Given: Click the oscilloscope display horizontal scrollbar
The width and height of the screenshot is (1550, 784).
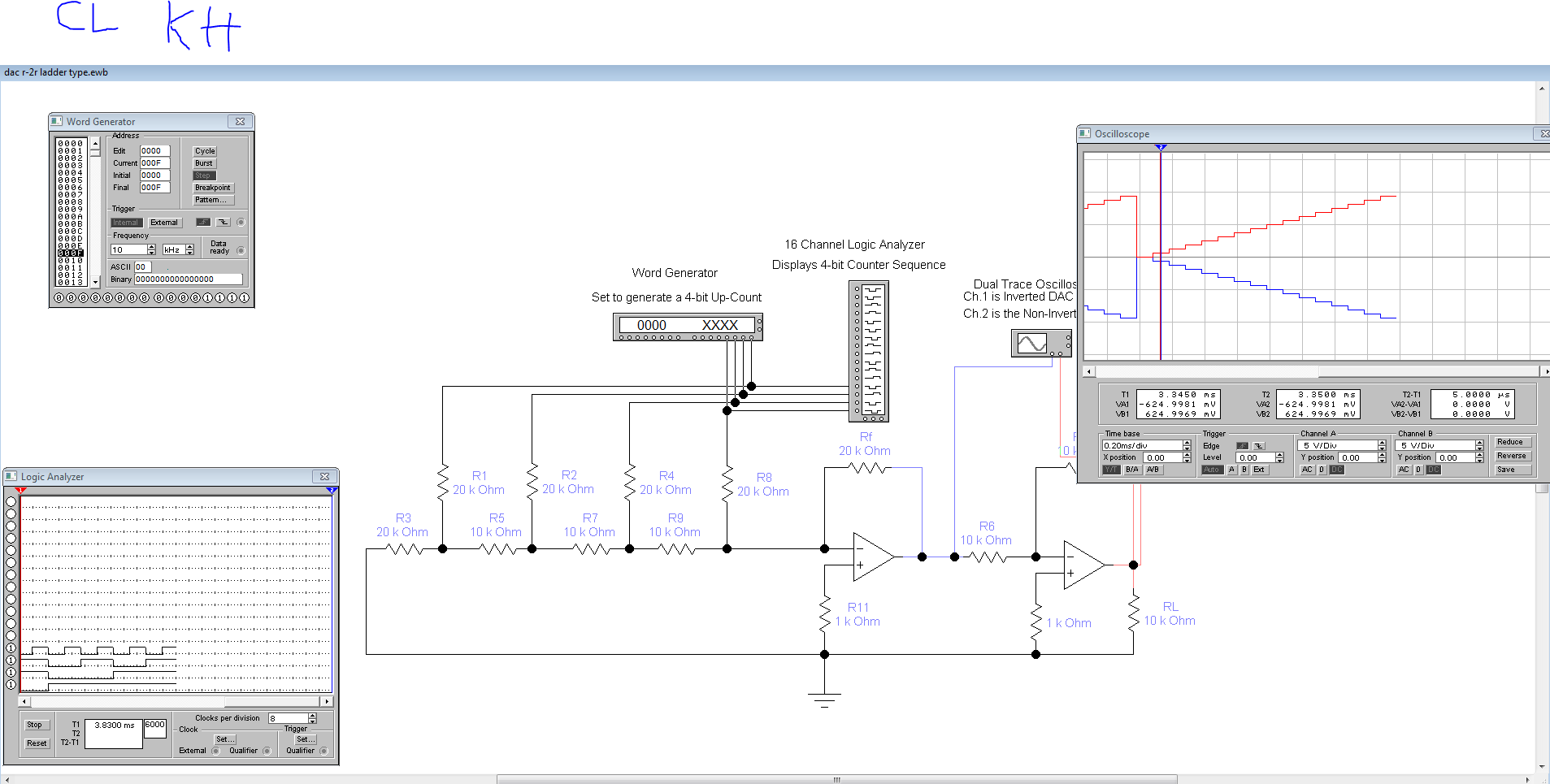Looking at the screenshot, I should pos(1317,371).
